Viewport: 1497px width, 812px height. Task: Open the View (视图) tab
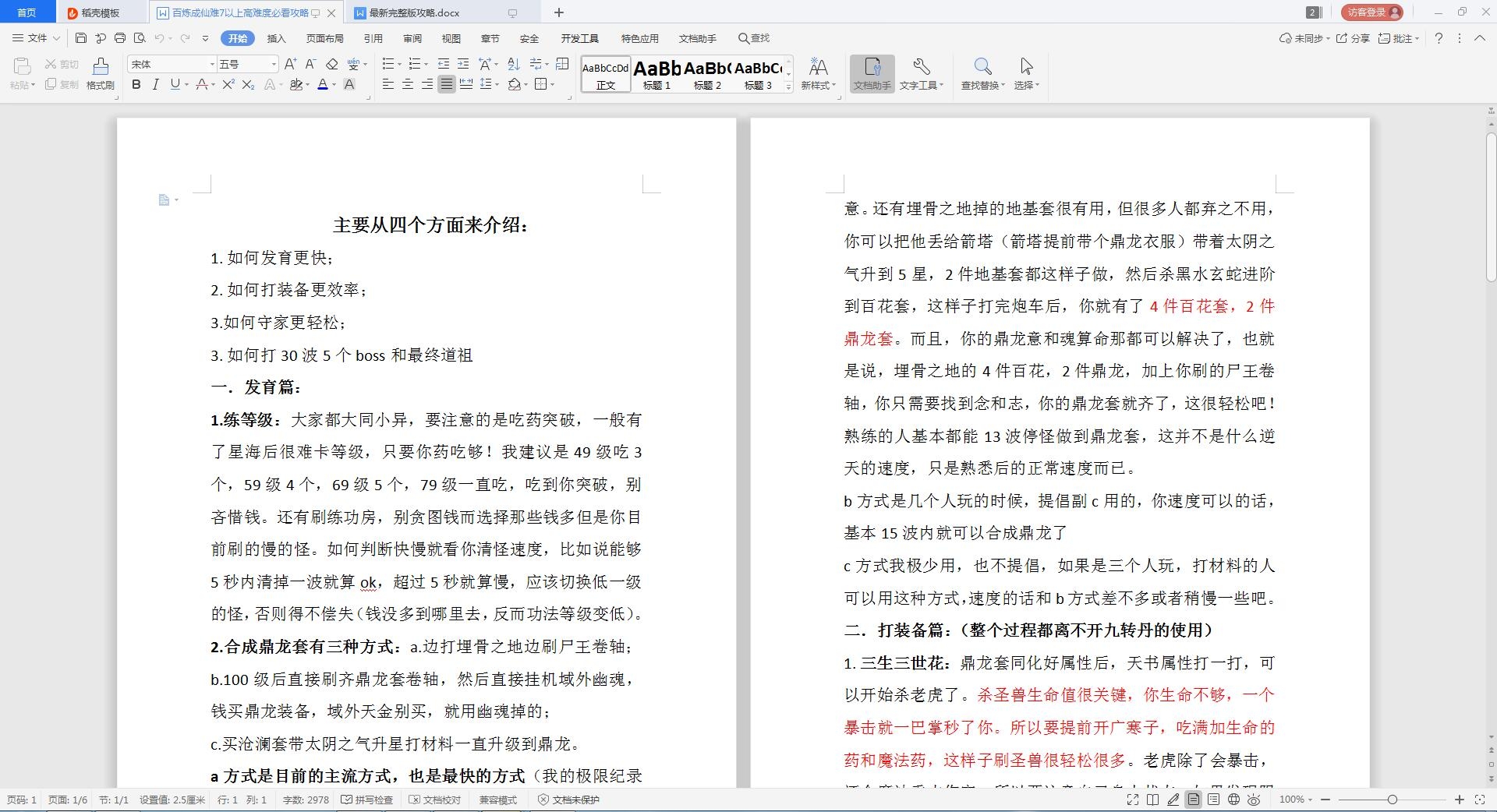[x=451, y=38]
